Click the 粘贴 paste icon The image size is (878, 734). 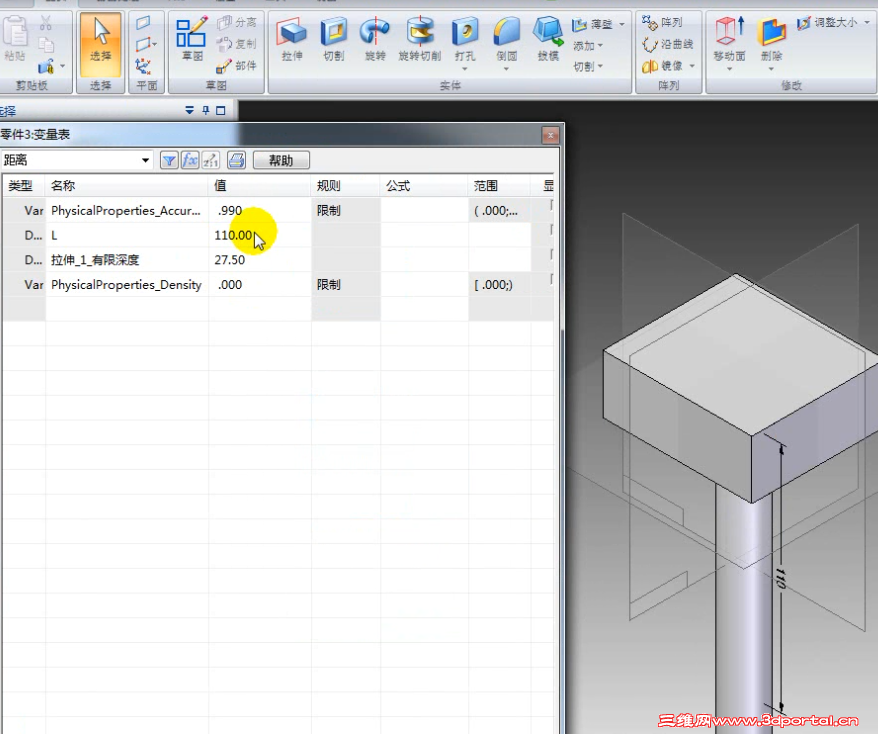pos(15,38)
